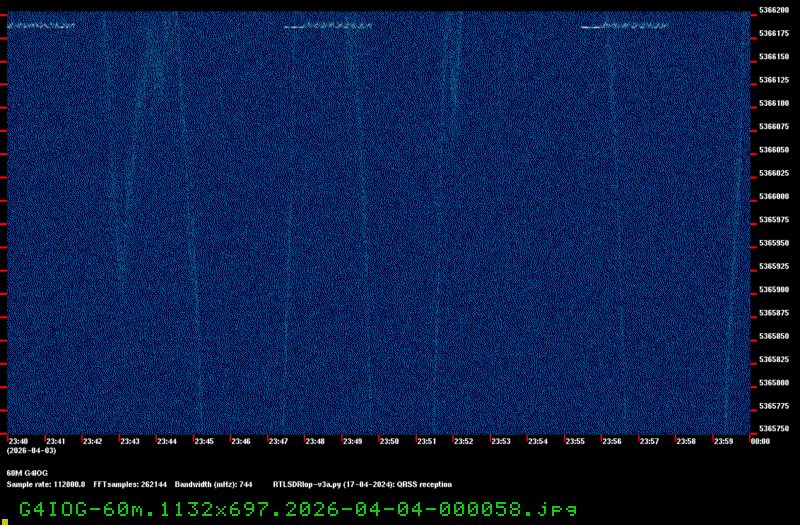Click the 23:40 time axis label

[x=18, y=441]
